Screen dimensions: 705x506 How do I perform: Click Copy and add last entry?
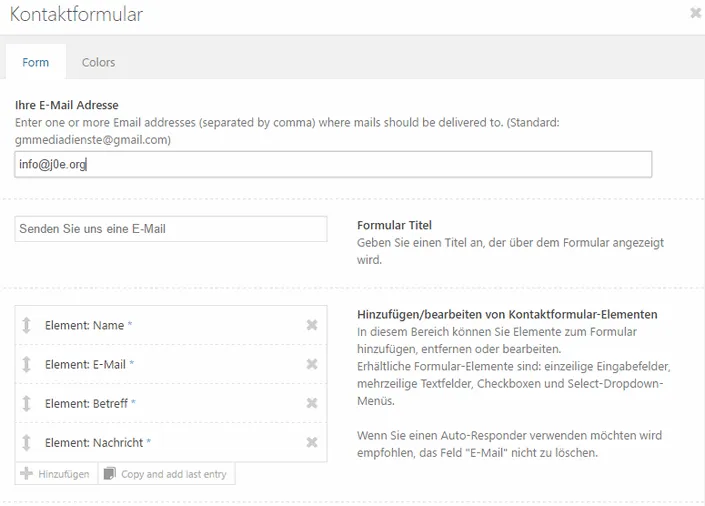point(167,474)
